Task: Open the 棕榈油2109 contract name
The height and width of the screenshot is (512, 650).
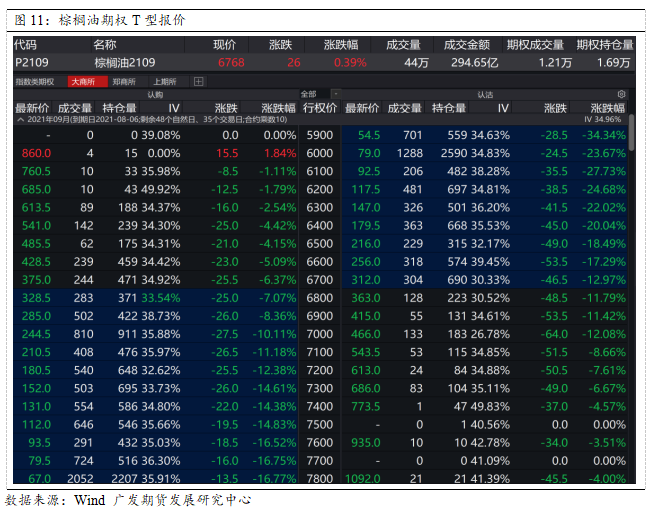Action: [x=125, y=63]
